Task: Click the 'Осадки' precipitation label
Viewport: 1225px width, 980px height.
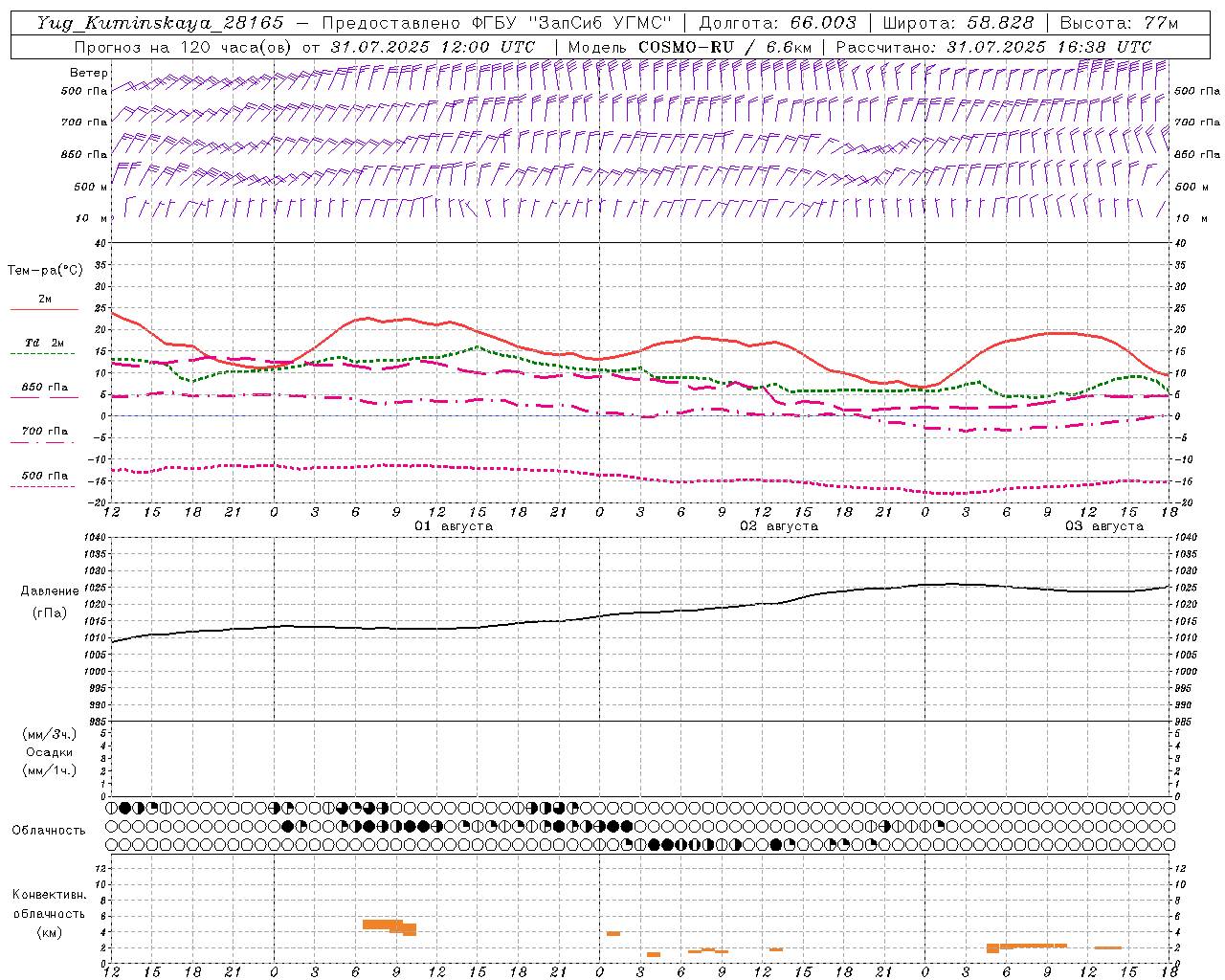Action: pyautogui.click(x=50, y=752)
